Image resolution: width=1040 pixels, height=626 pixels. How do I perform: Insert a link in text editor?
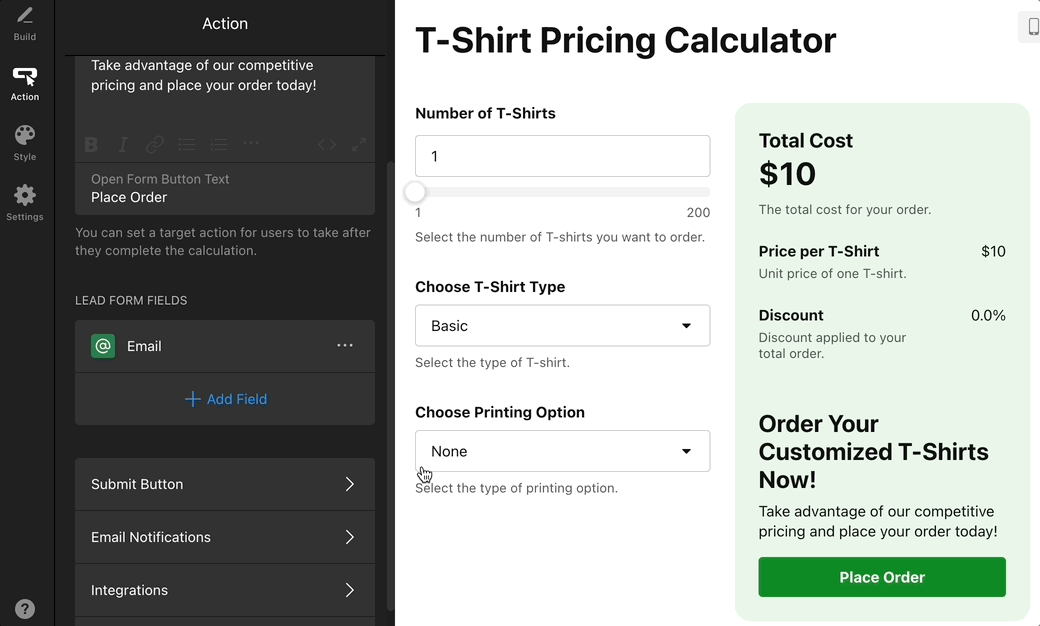pos(155,145)
